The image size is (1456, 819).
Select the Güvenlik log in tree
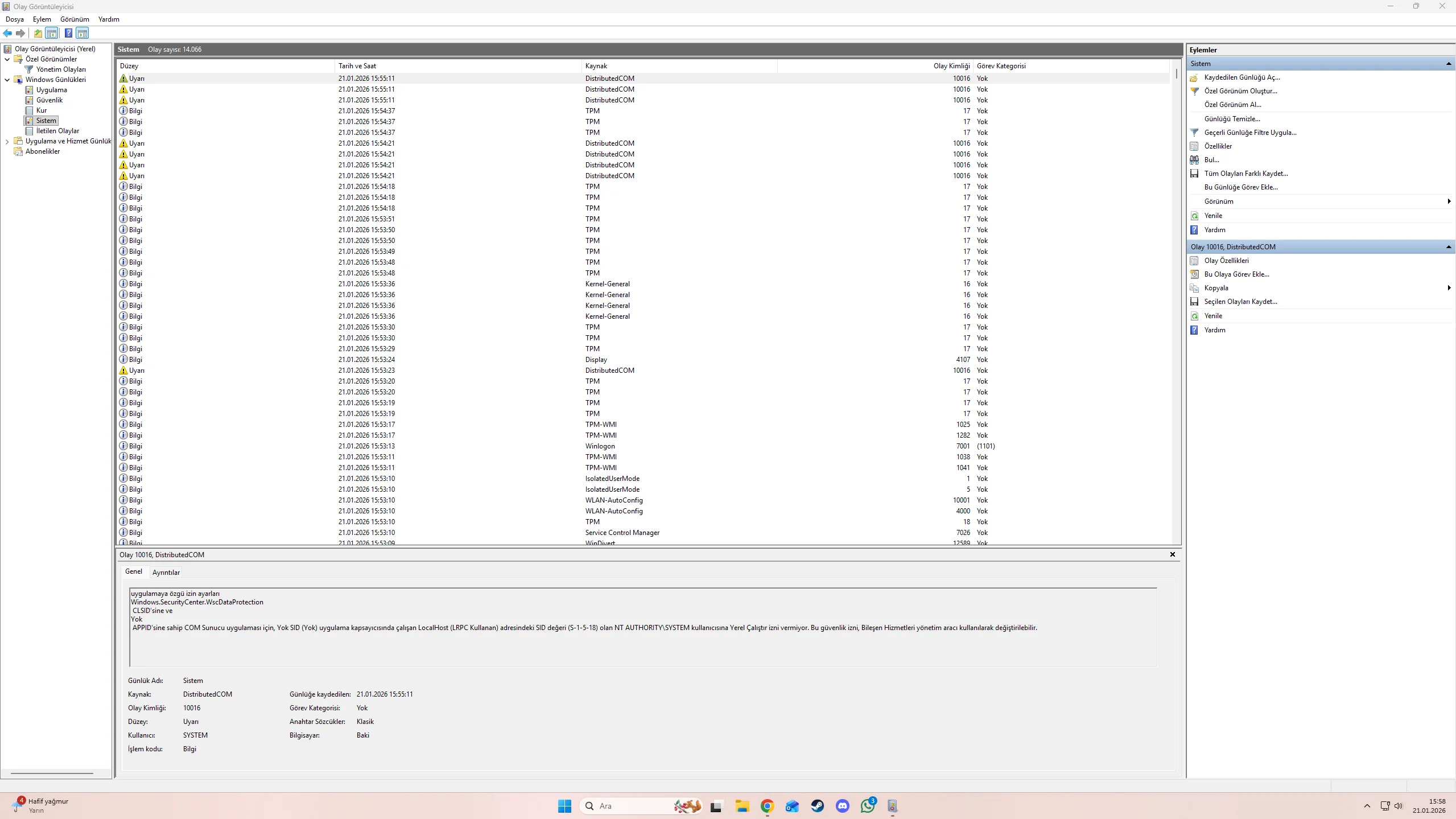(x=49, y=100)
